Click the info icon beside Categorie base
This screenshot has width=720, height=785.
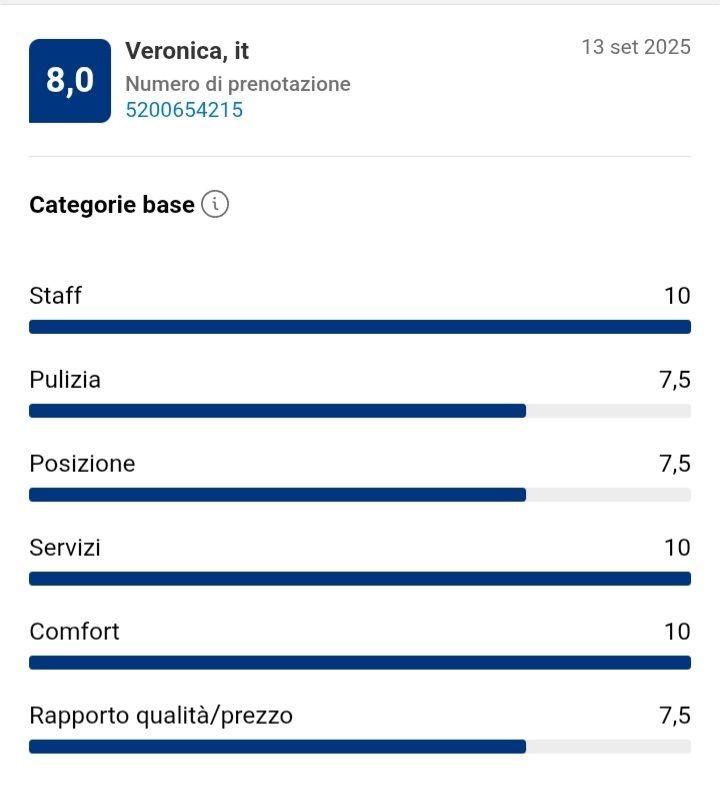point(215,205)
